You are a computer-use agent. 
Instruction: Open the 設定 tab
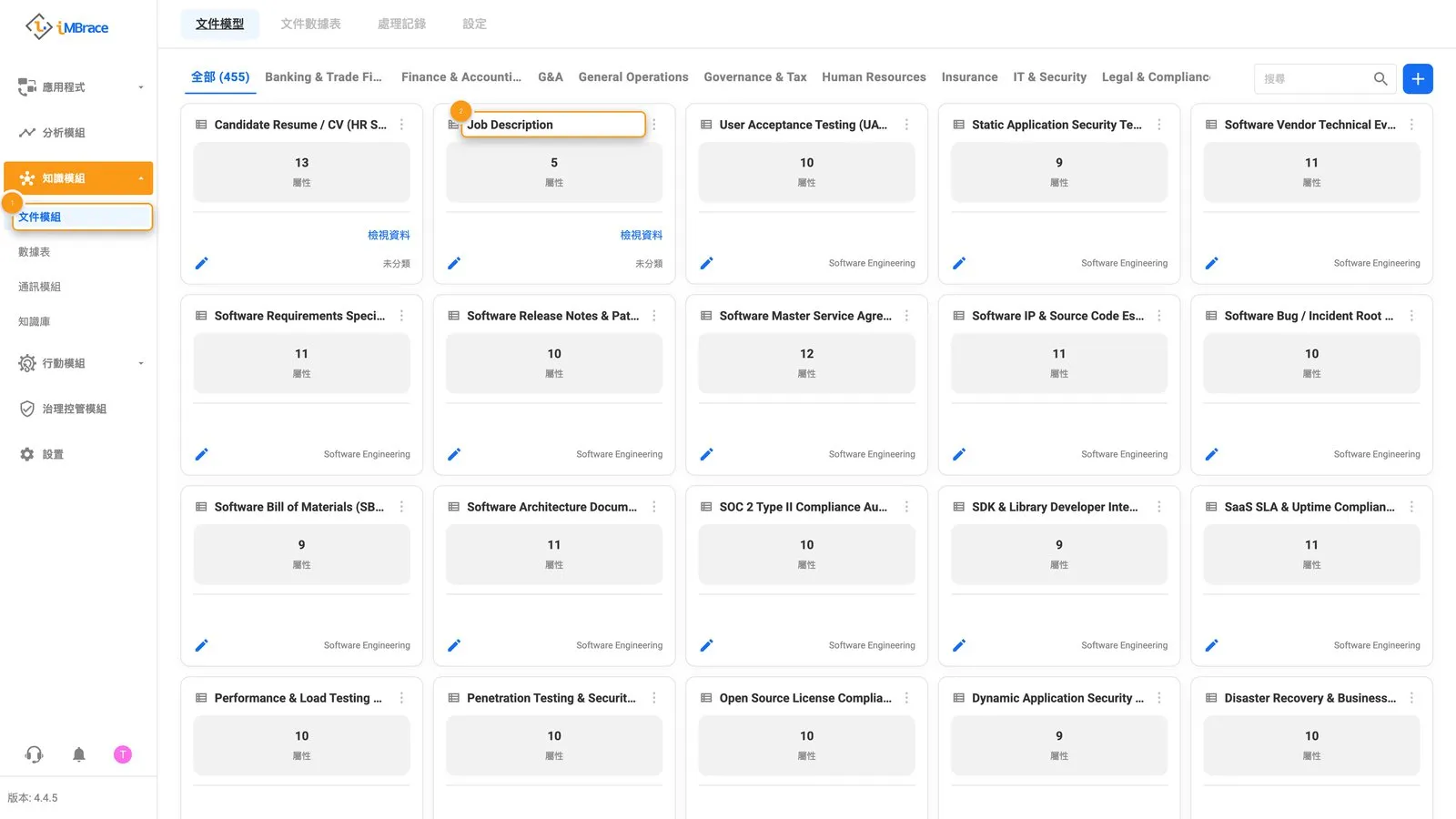point(474,24)
